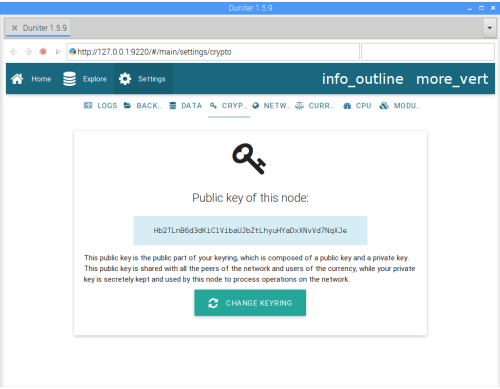Click the browser back arrow
This screenshot has width=500, height=389.
click(13, 52)
